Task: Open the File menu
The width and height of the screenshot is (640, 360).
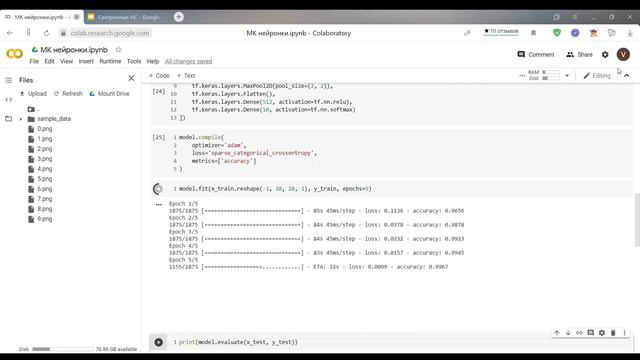Action: click(34, 61)
